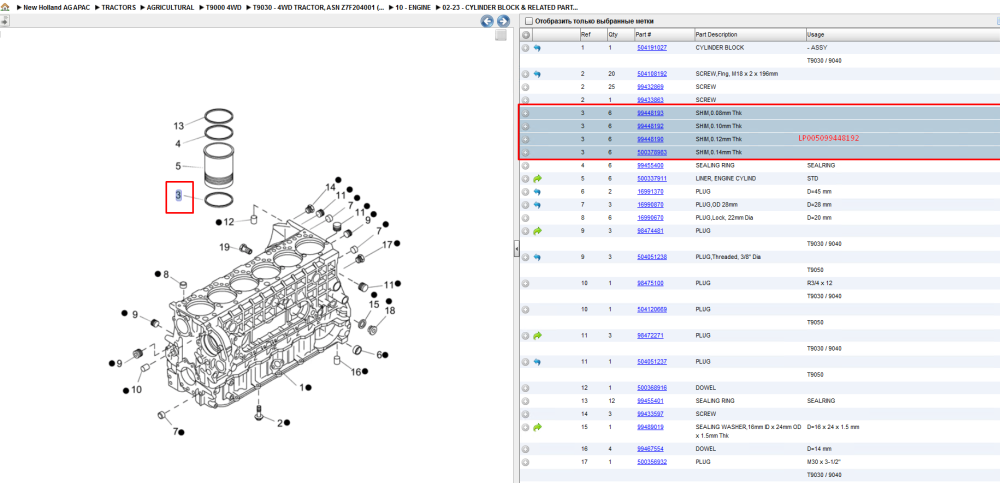This screenshot has width=1000, height=483.
Task: Click blue arrow icon for part 504108192
Action: tap(537, 74)
